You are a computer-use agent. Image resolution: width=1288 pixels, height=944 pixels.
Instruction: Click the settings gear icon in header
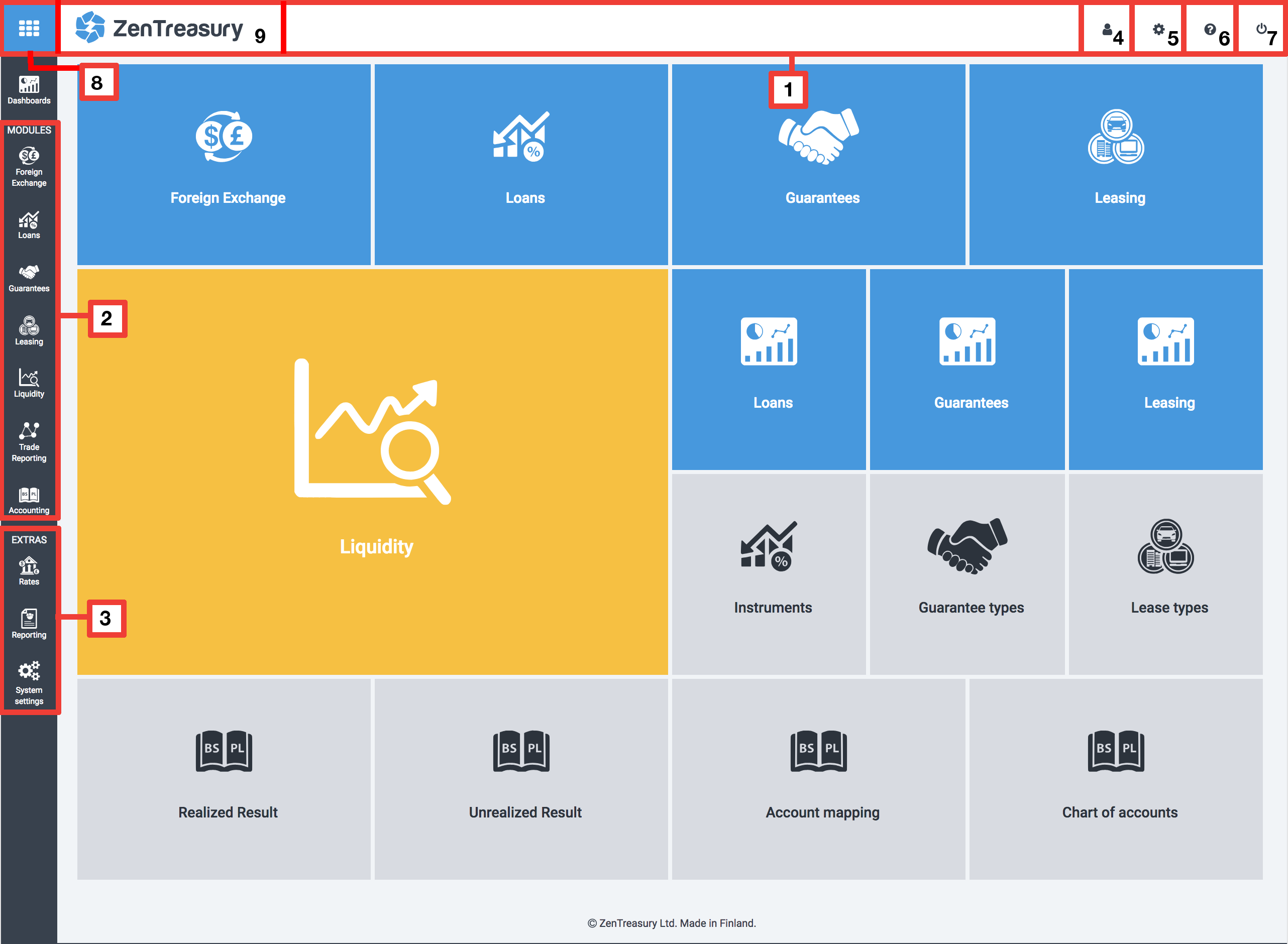1158,29
